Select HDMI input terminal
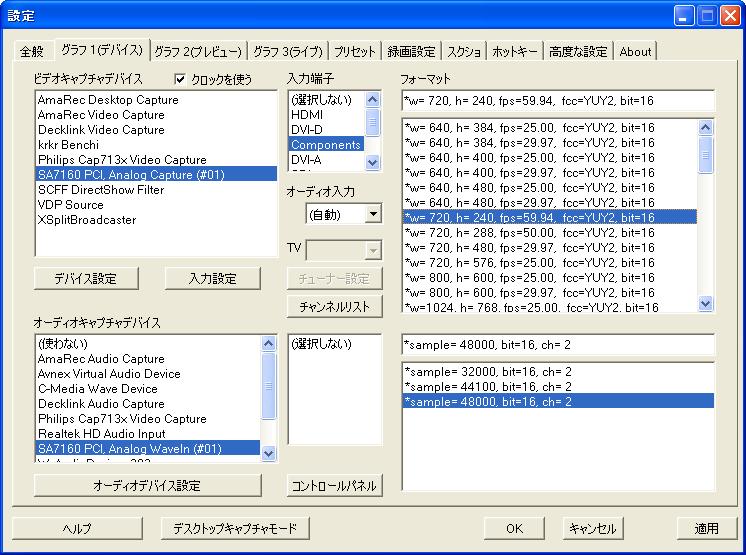Viewport: 746px width, 555px height. point(326,115)
